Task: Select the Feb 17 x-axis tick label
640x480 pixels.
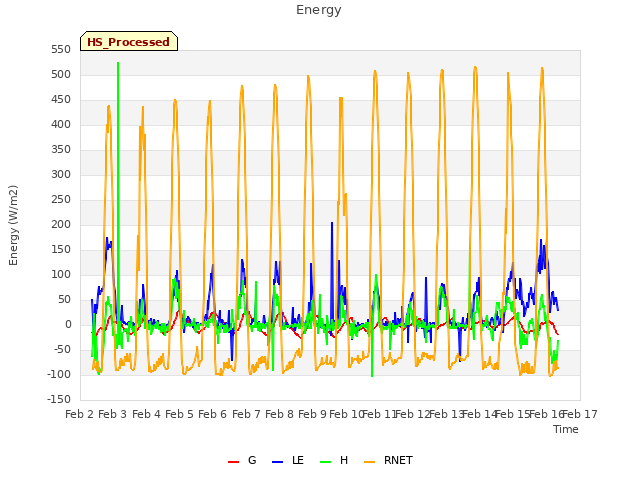Action: pyautogui.click(x=580, y=414)
